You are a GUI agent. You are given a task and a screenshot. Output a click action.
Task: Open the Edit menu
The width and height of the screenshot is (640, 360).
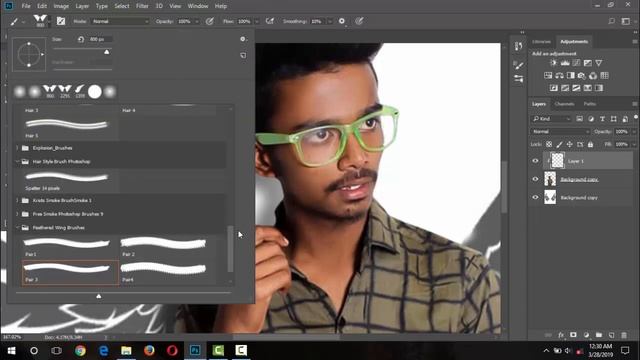[42, 6]
